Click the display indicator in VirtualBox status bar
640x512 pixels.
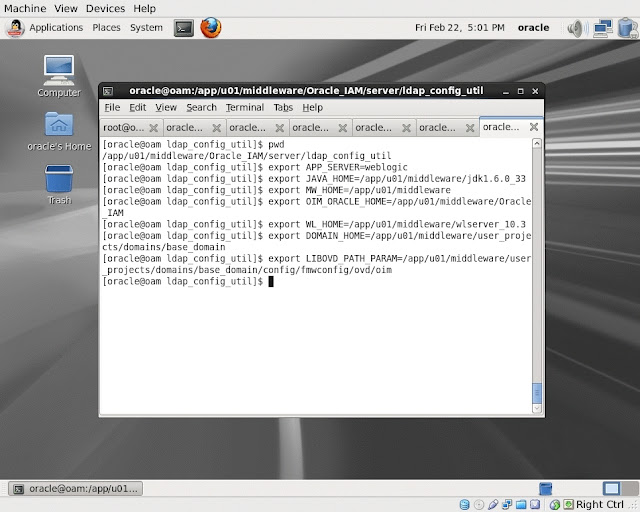(535, 505)
